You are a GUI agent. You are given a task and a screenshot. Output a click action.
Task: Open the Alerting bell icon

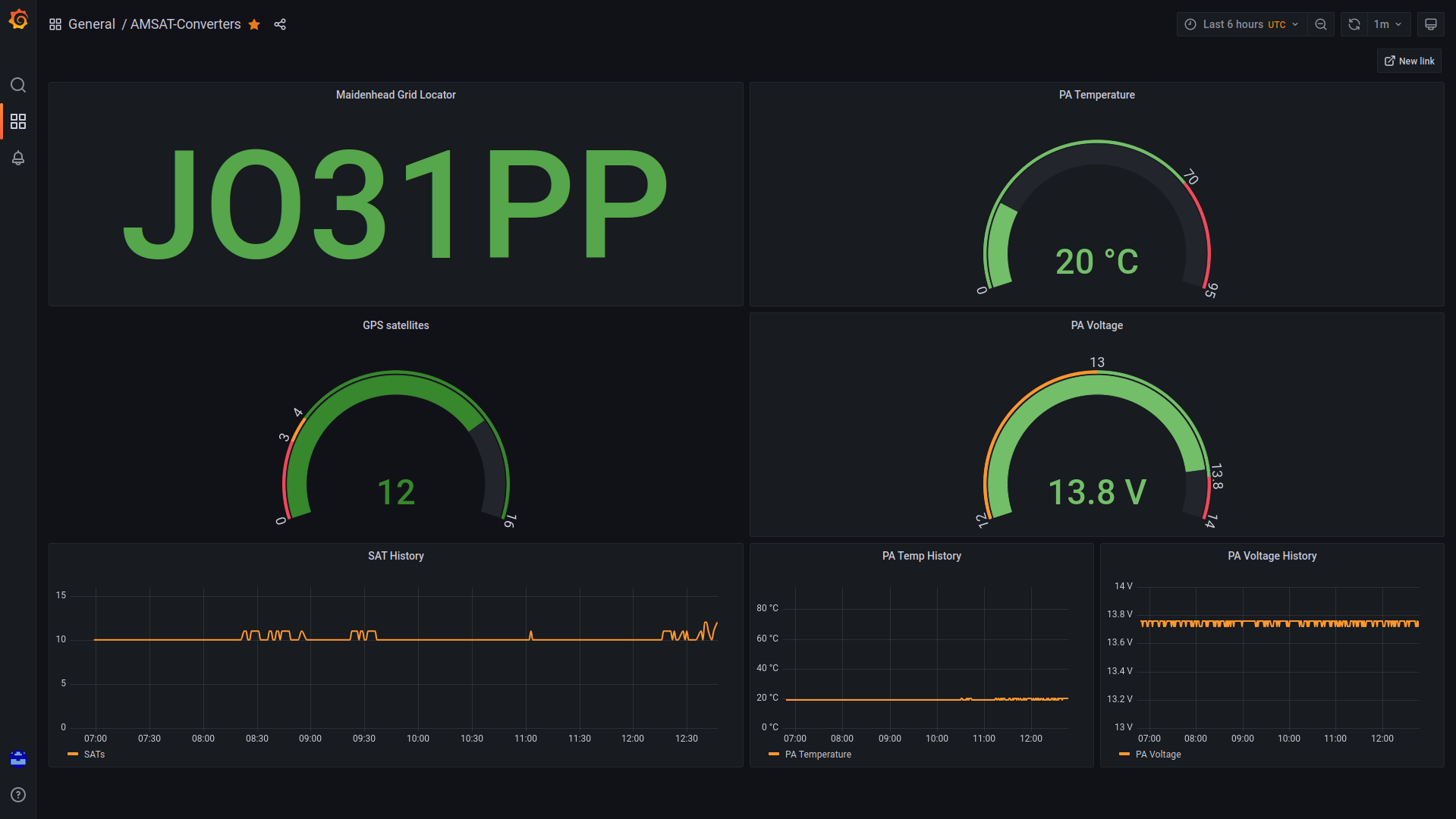pos(18,158)
